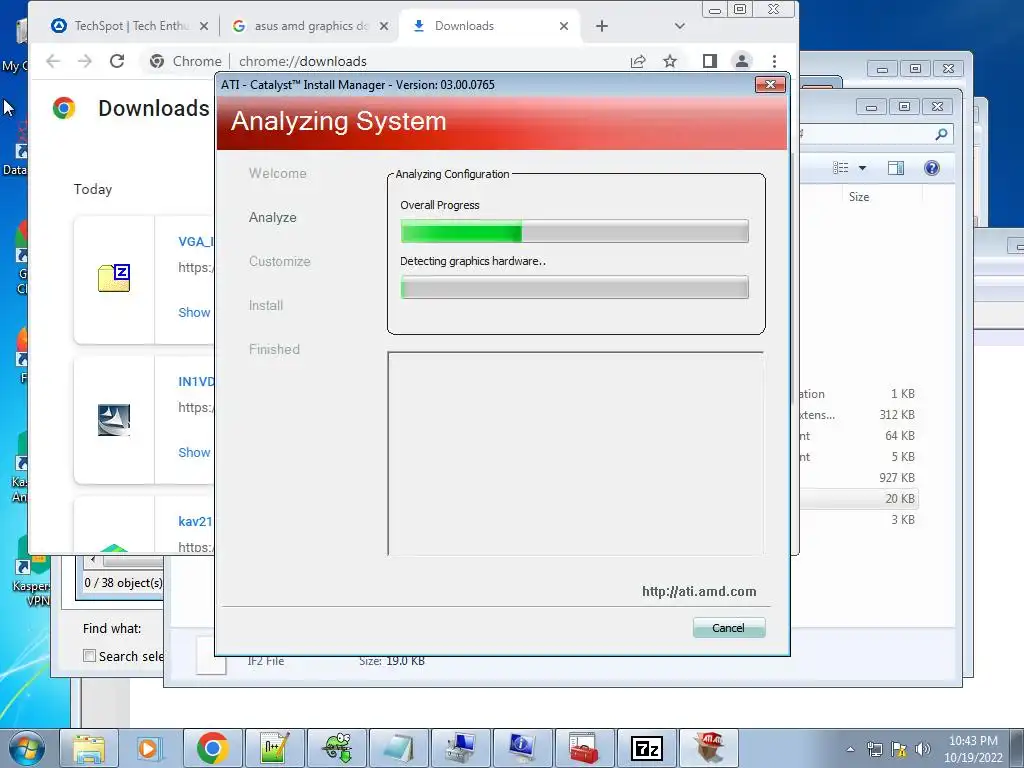Open the notepad app on taskbar

pos(398,749)
